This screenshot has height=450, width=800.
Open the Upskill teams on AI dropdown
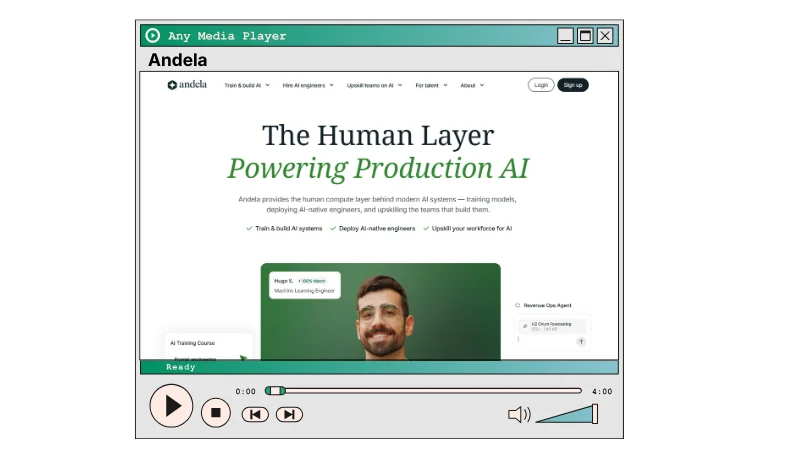tap(374, 85)
